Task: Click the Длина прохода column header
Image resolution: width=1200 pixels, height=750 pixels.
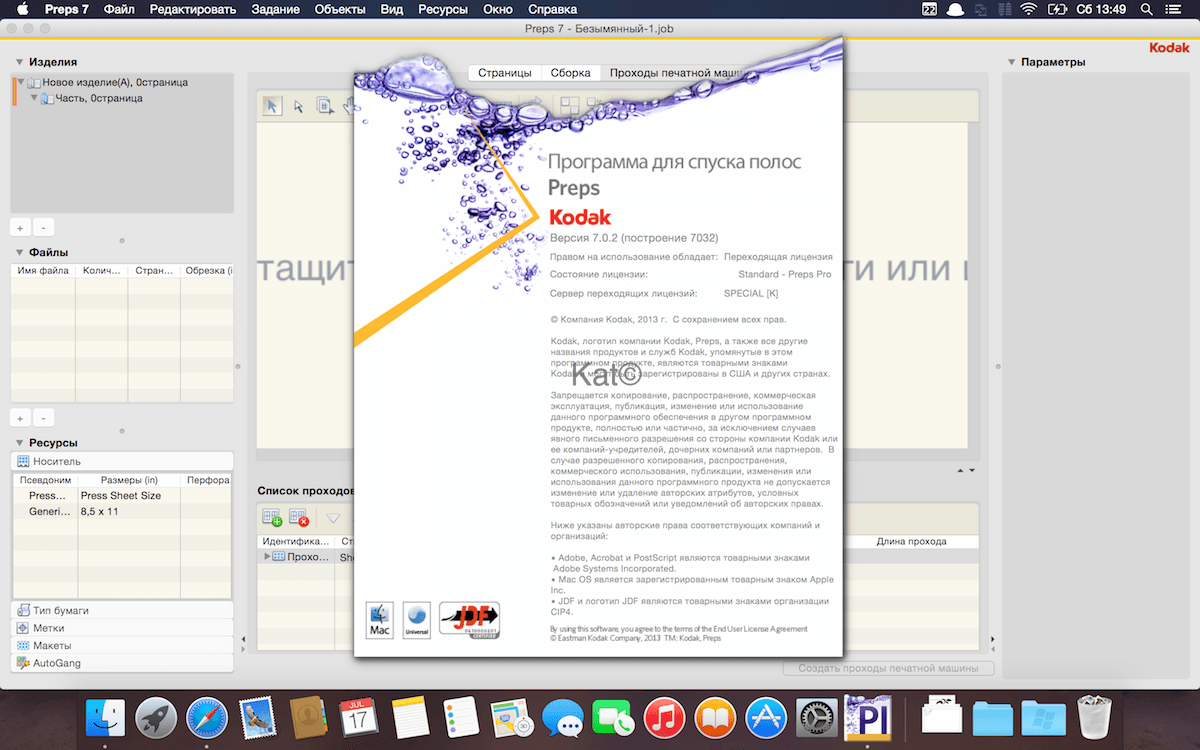Action: [x=911, y=541]
